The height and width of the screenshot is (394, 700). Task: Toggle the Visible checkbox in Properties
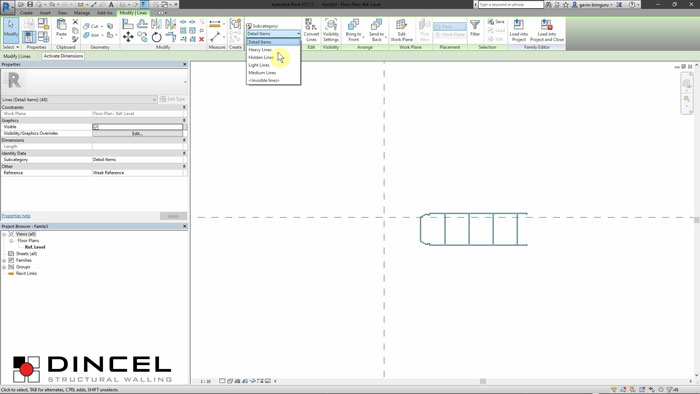(x=96, y=127)
